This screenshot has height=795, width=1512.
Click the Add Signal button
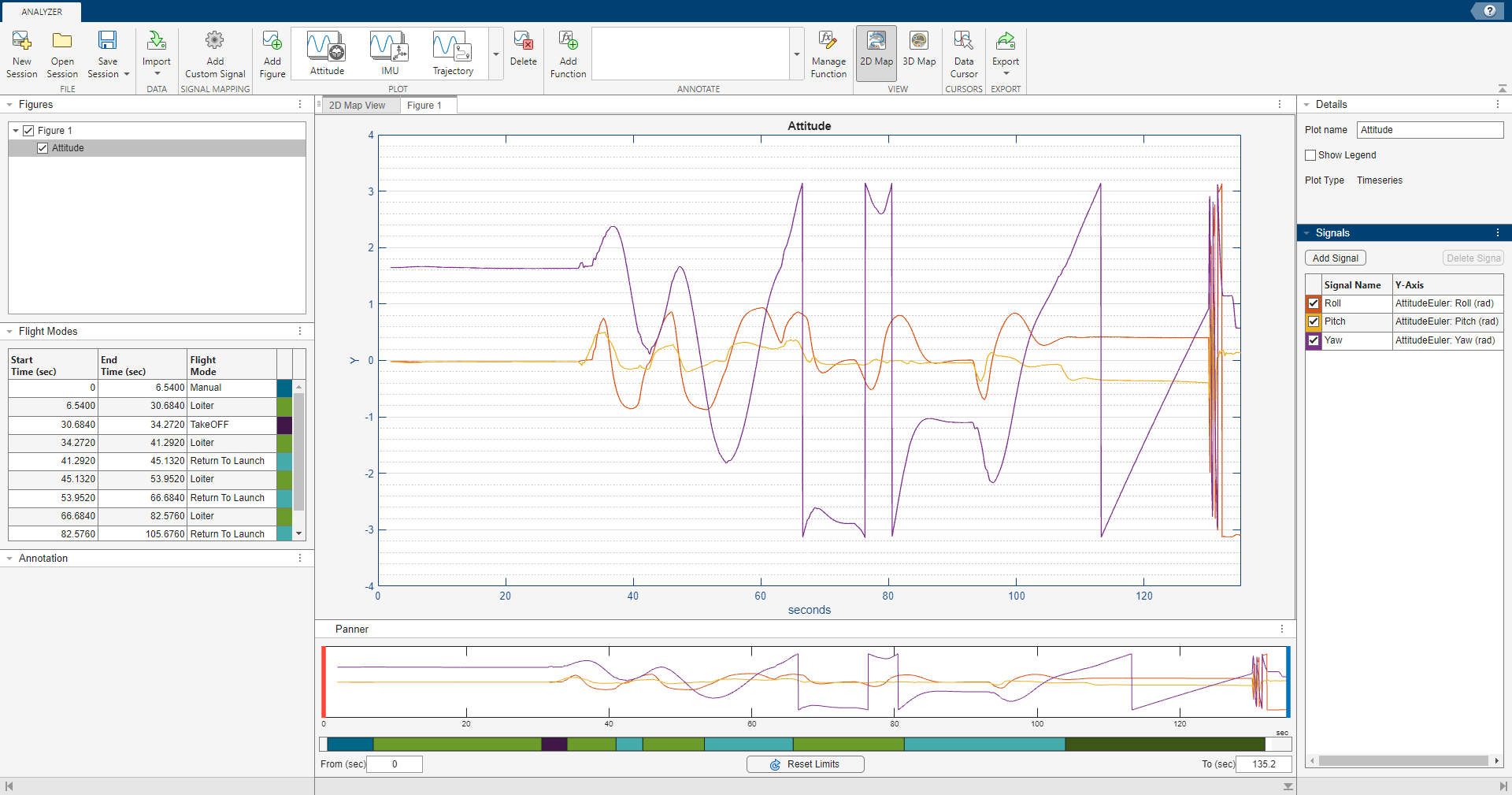click(1335, 258)
